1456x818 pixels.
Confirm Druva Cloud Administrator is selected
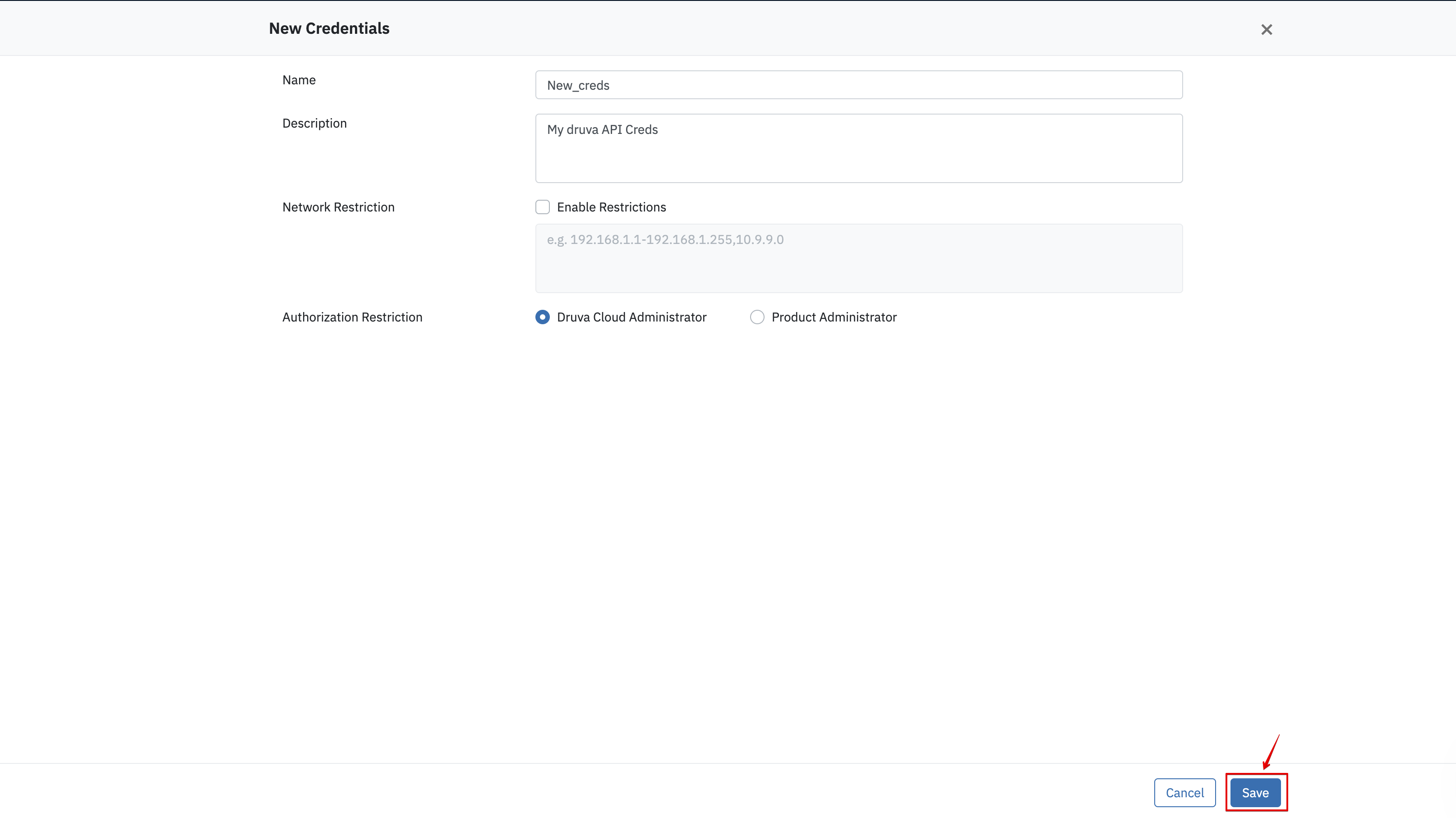(542, 317)
